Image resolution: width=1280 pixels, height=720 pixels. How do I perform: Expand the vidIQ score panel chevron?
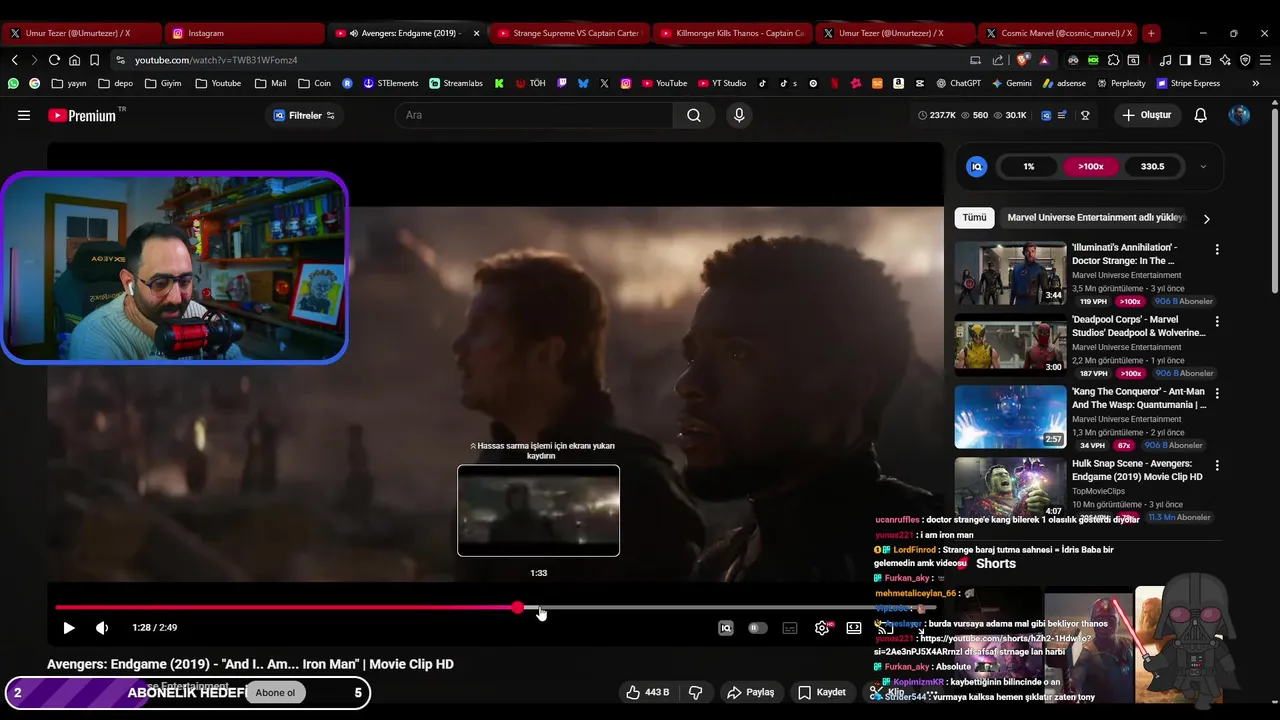coord(1203,167)
